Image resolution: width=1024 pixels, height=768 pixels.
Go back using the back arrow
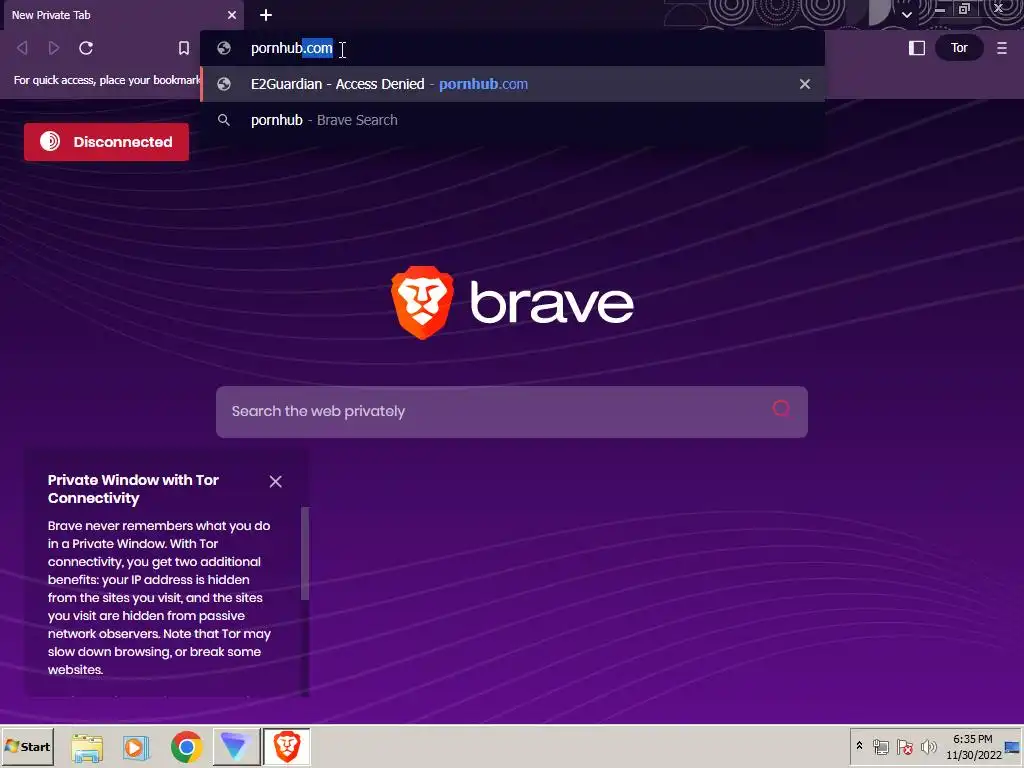(22, 48)
